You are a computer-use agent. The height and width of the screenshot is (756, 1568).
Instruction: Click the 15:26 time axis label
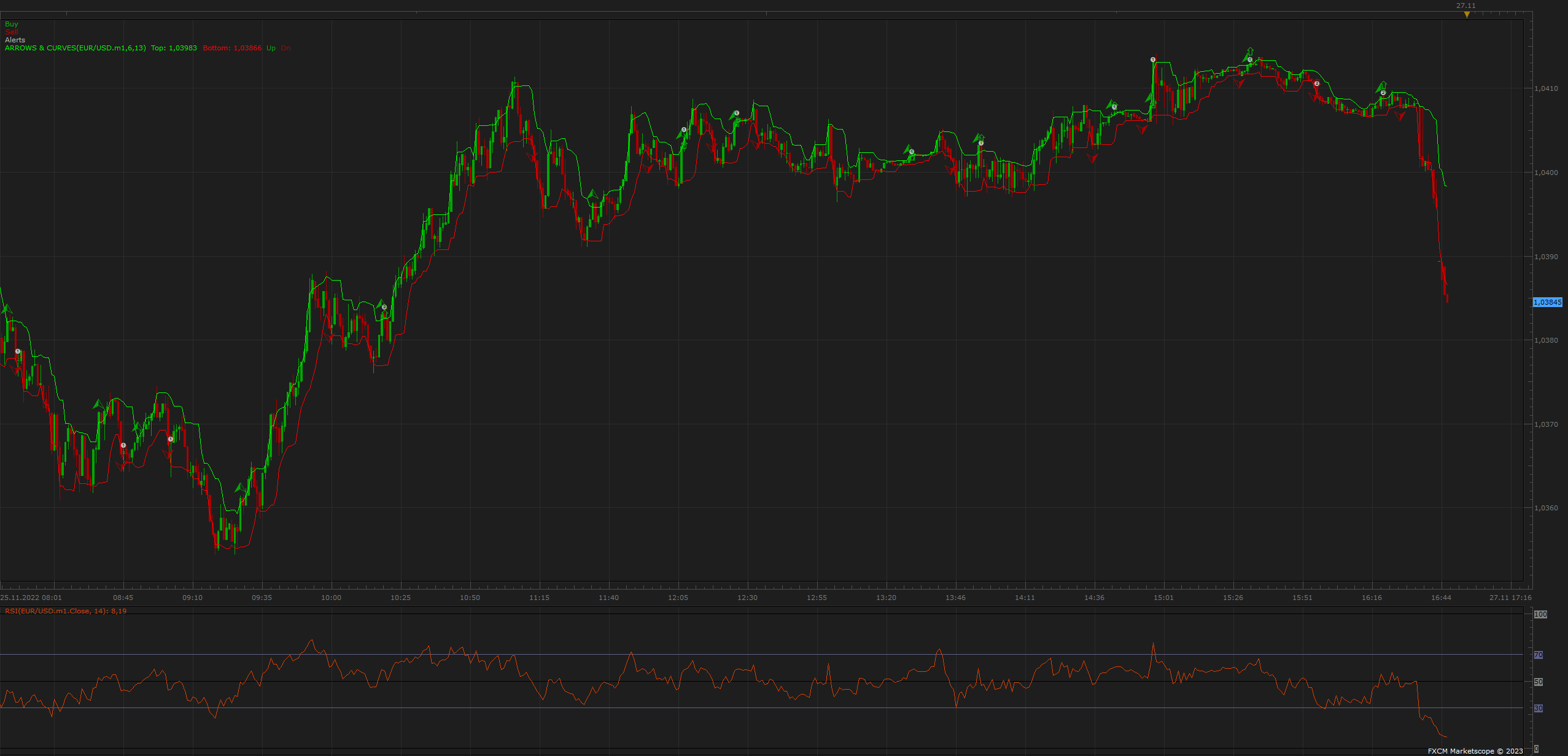click(x=1233, y=598)
